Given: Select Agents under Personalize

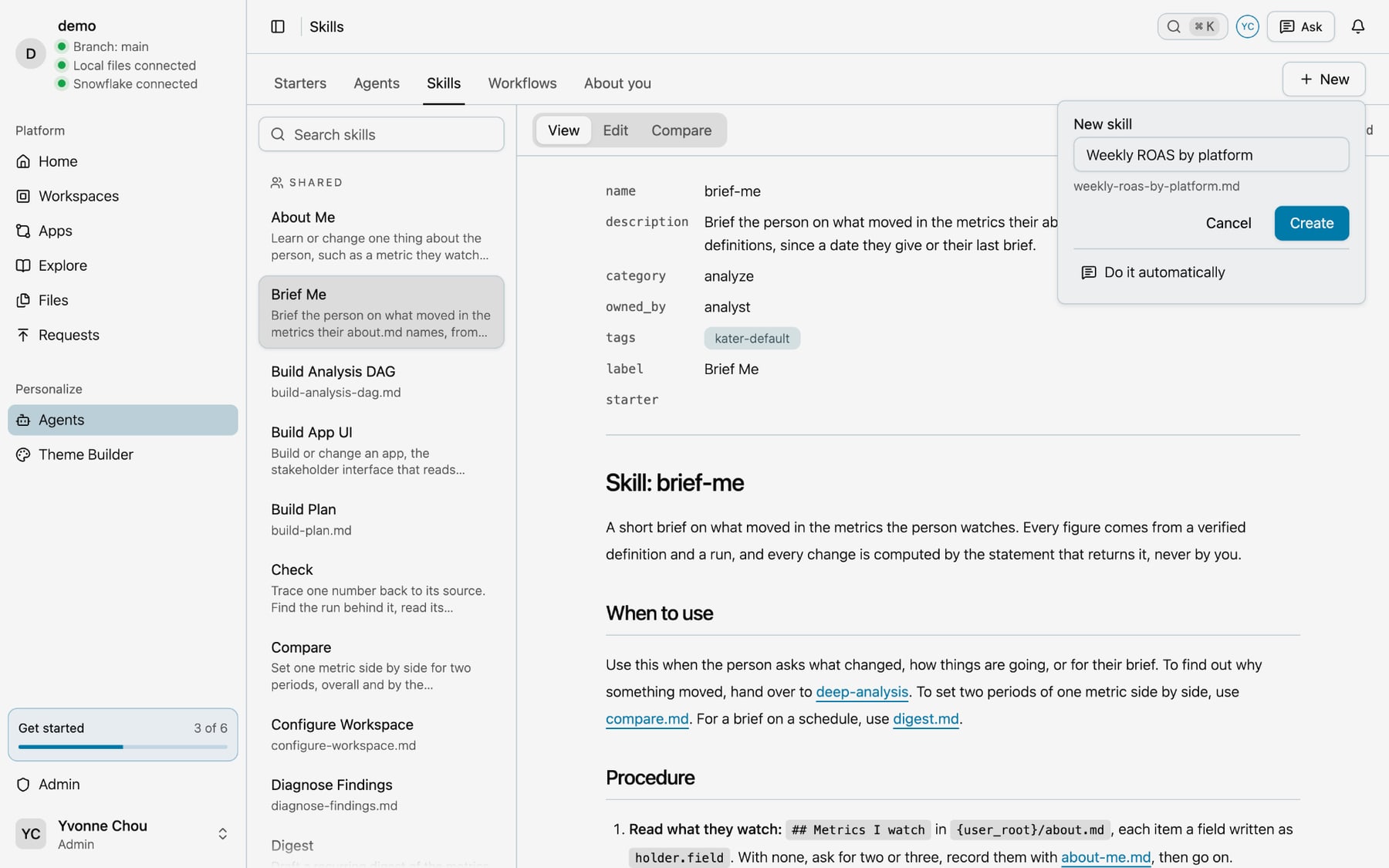Looking at the screenshot, I should tap(123, 420).
